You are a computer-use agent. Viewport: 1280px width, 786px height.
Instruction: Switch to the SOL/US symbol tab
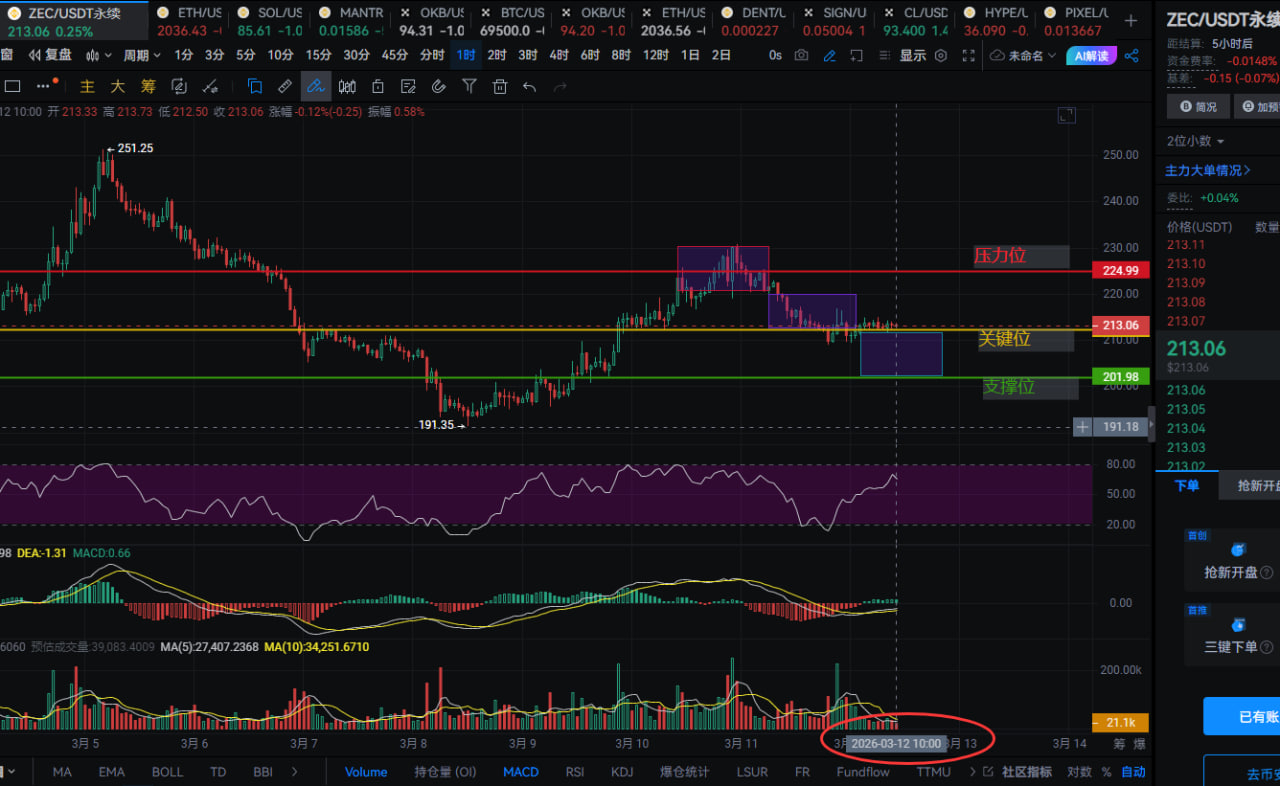(x=268, y=20)
